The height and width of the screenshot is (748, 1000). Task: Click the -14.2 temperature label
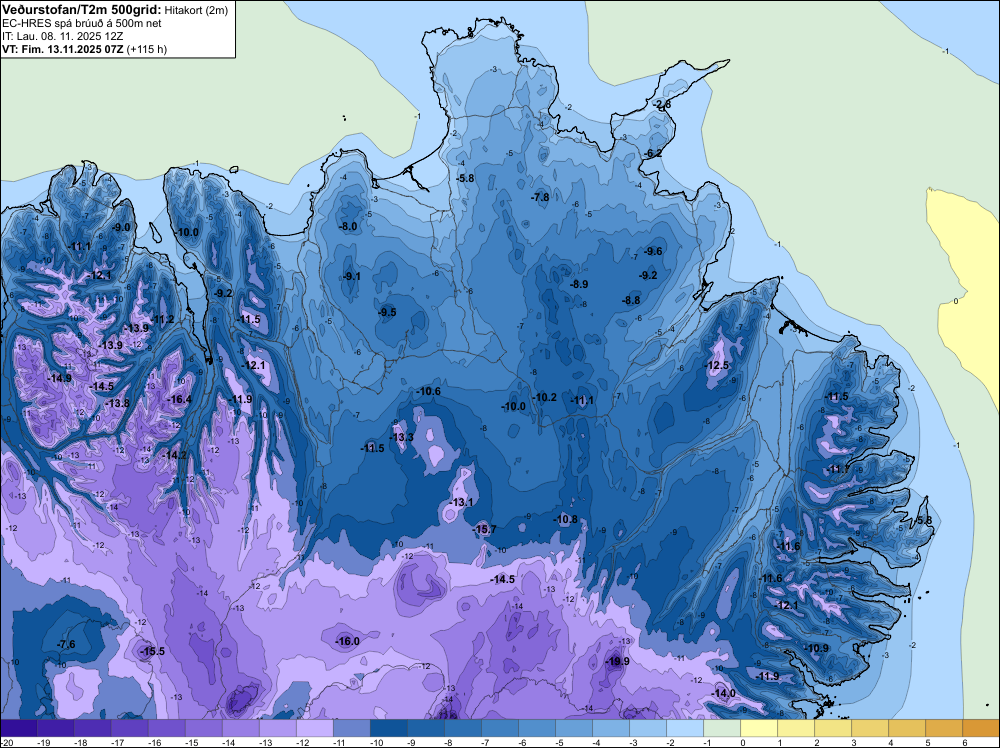coord(173,455)
